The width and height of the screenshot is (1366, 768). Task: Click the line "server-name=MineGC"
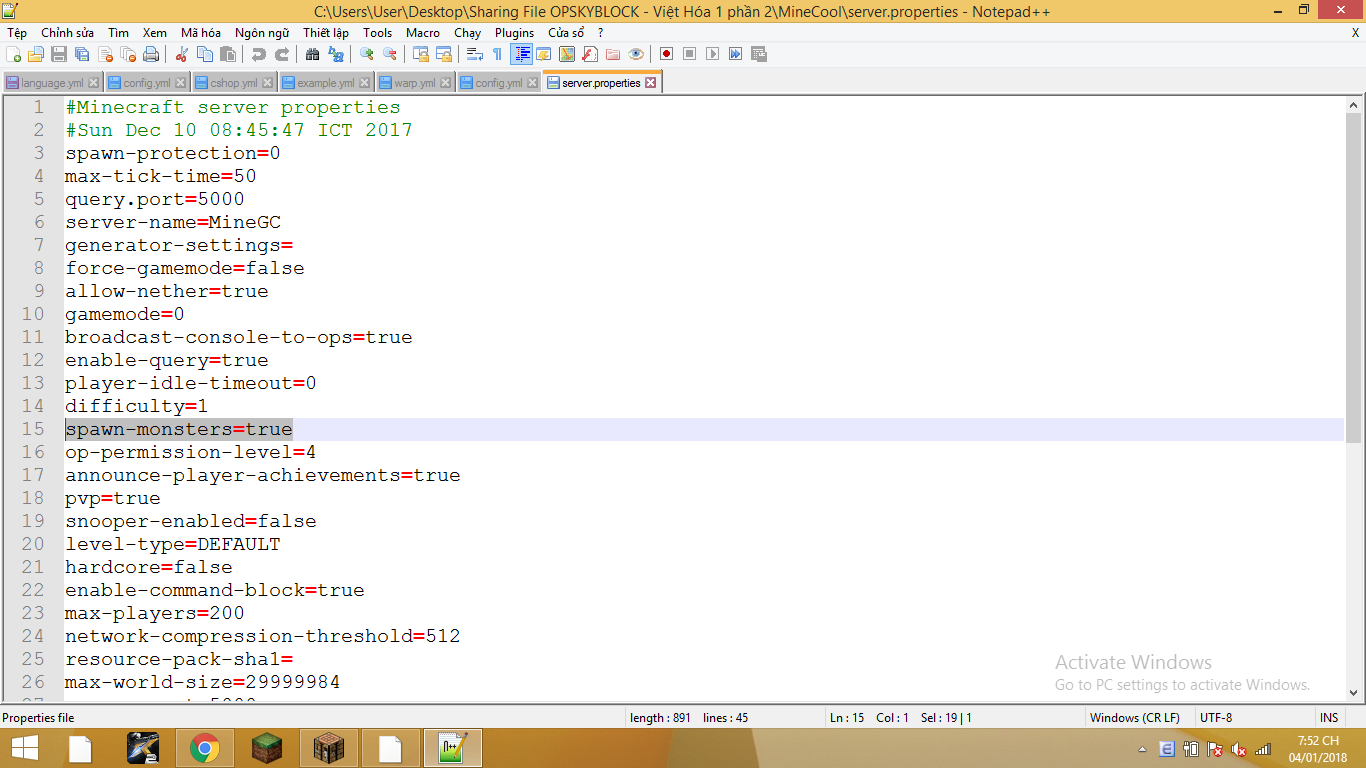pyautogui.click(x=173, y=222)
